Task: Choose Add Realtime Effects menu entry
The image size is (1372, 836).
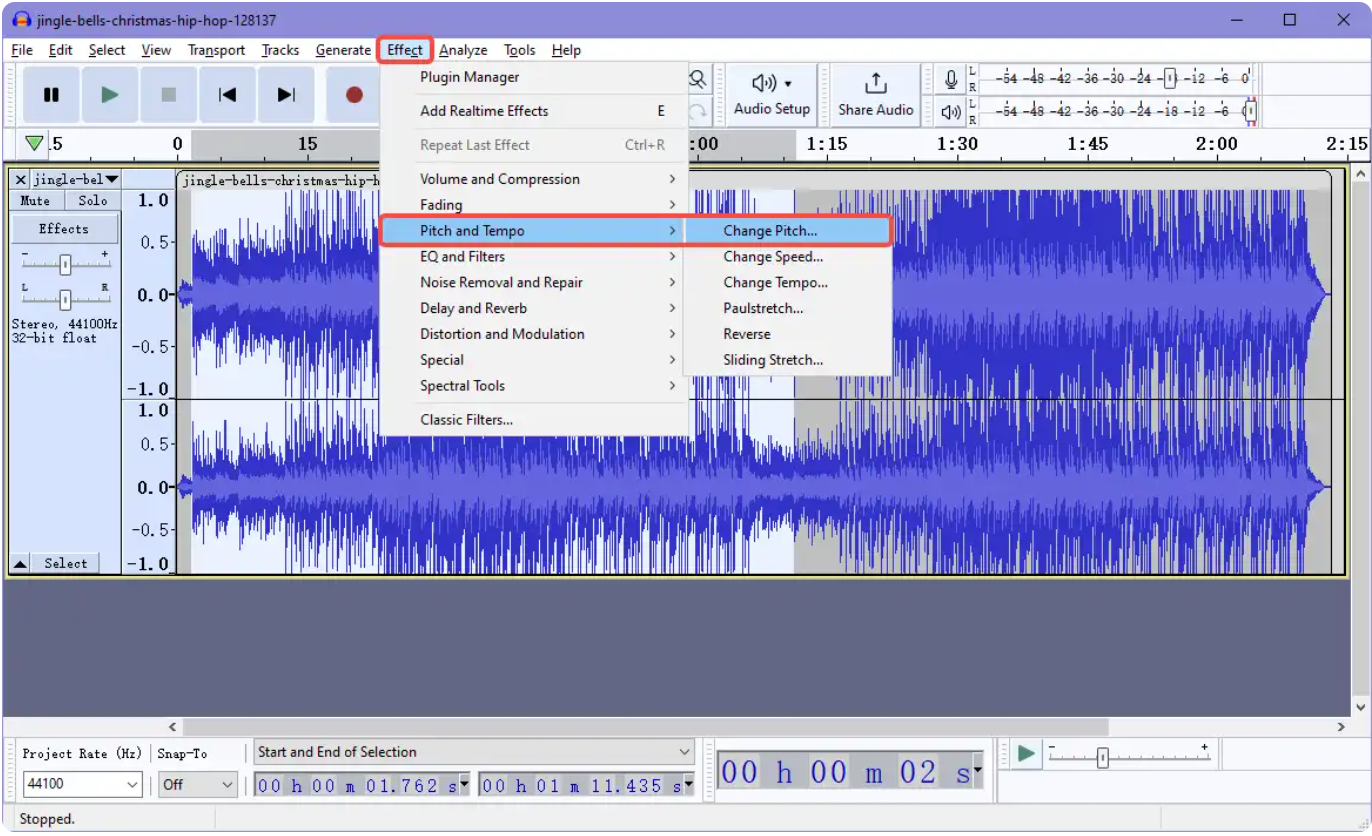Action: coord(535,111)
